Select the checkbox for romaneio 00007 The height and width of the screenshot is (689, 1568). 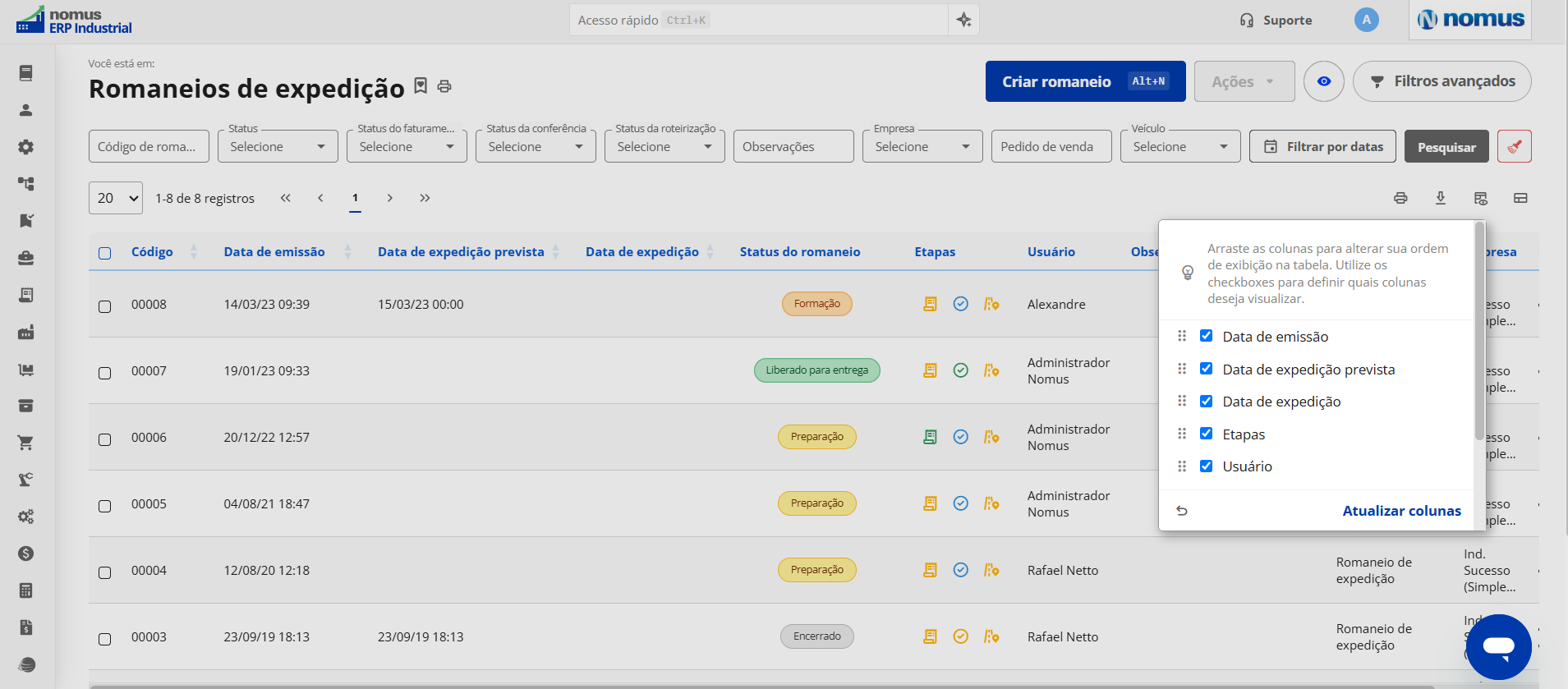coord(105,373)
